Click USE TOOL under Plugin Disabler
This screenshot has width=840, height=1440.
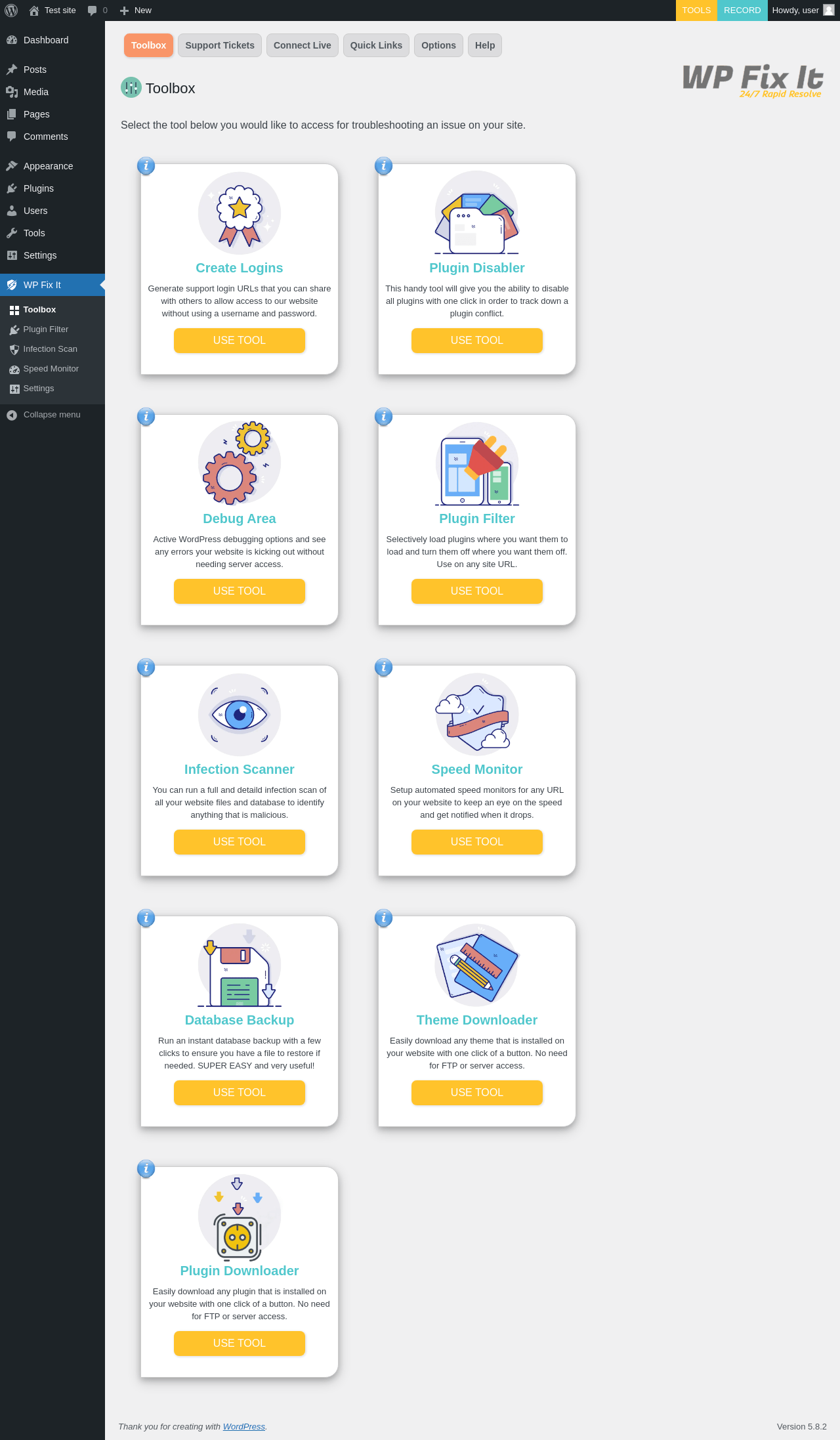477,341
